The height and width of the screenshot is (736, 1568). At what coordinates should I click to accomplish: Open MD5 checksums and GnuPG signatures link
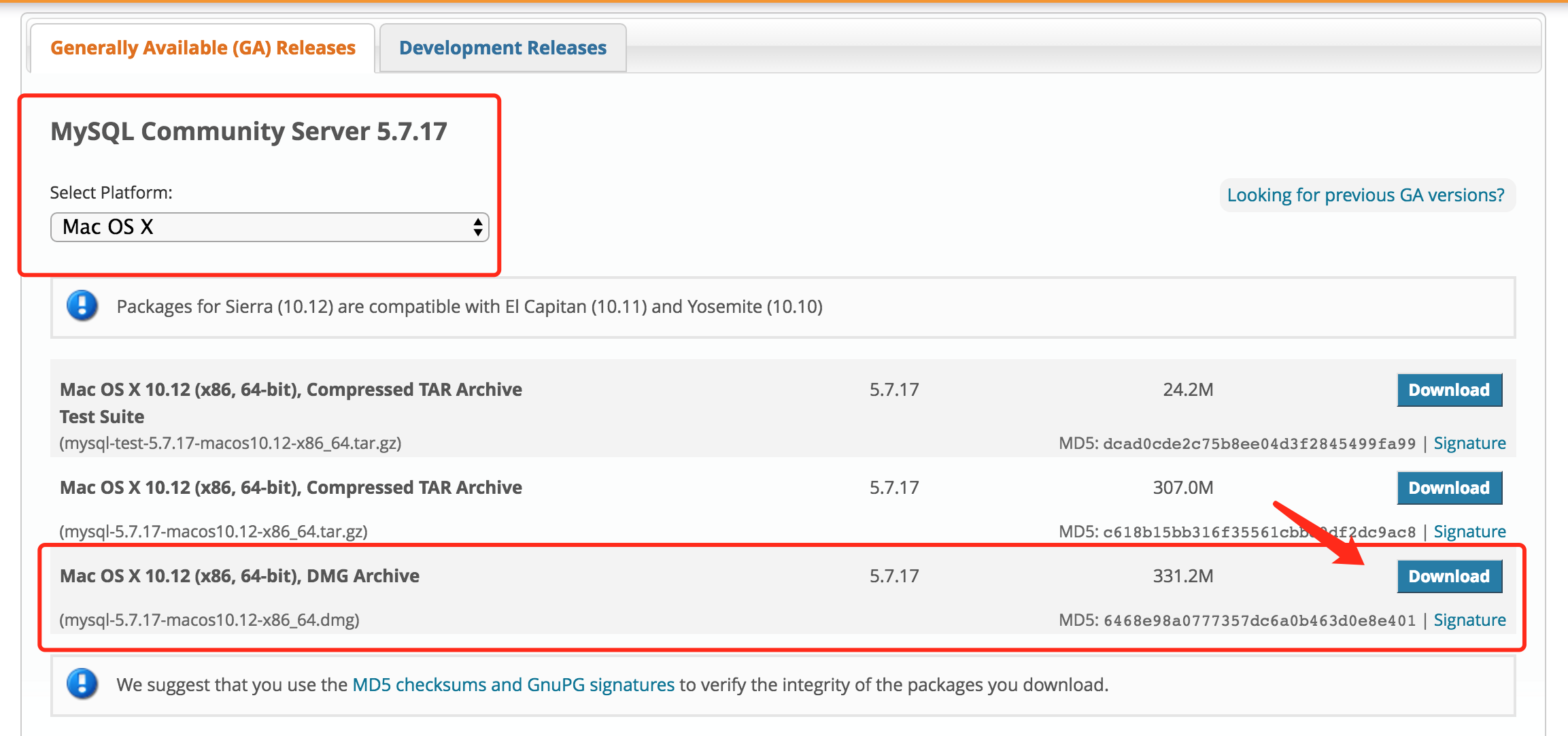tap(513, 685)
